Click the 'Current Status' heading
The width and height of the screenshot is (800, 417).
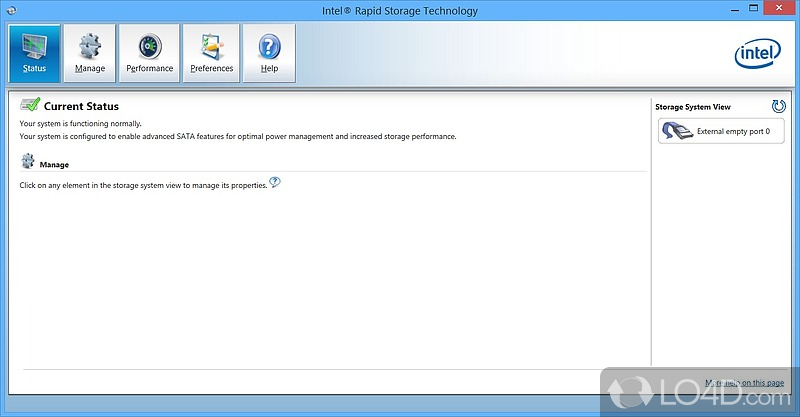click(81, 106)
